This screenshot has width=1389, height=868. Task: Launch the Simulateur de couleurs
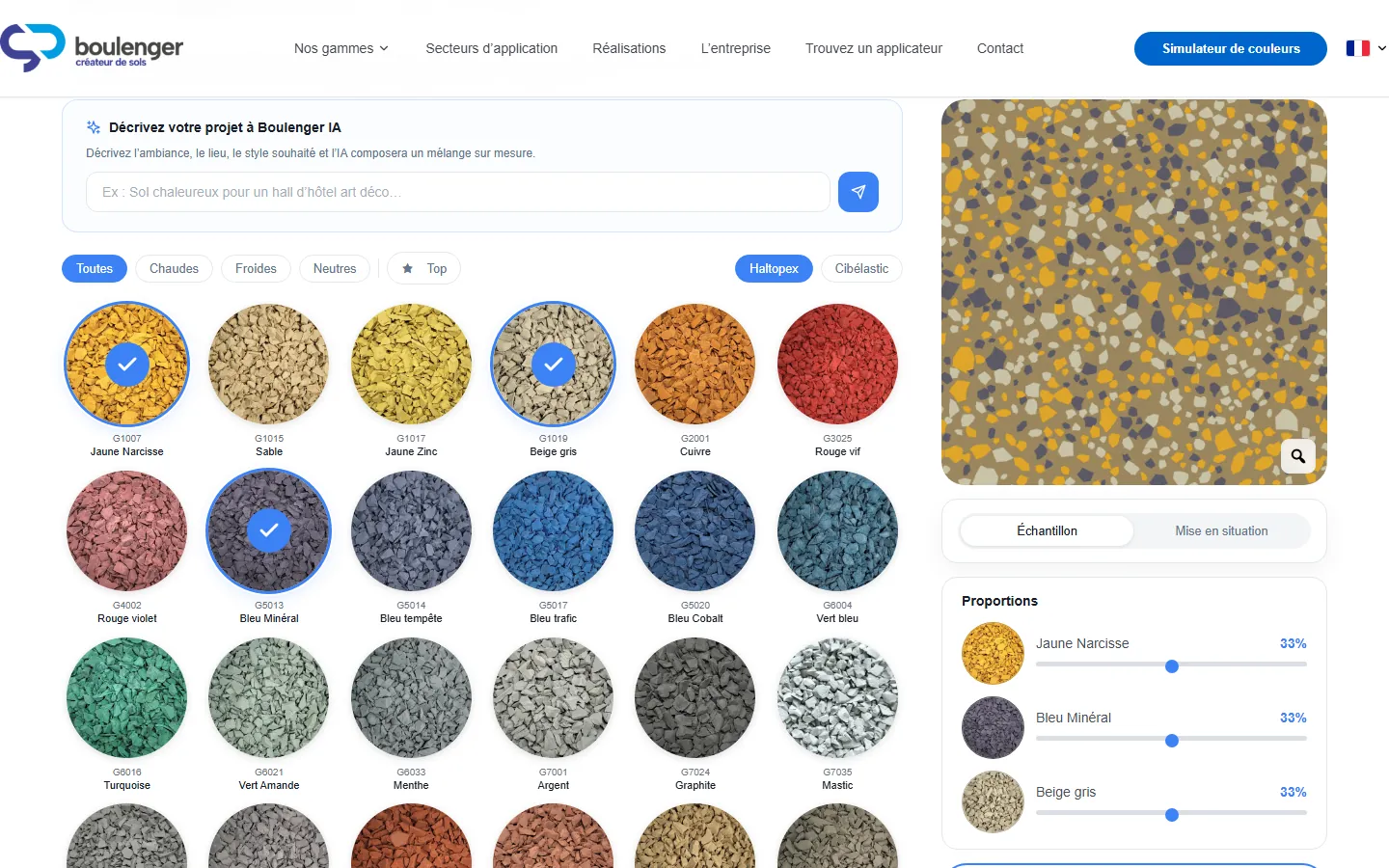pos(1231,48)
